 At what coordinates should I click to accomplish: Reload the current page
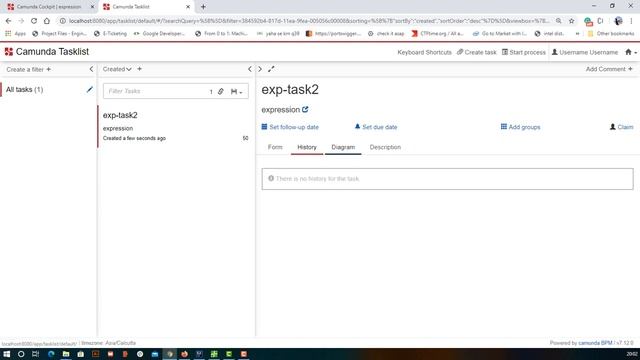(x=34, y=21)
